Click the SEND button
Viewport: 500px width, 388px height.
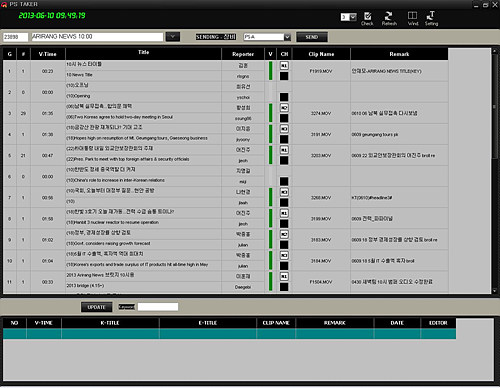click(312, 37)
